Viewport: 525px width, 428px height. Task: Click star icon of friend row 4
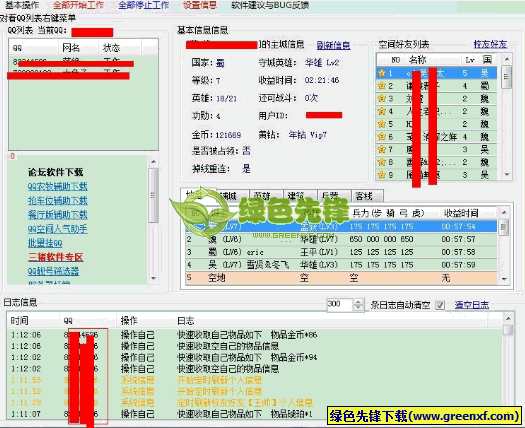(x=382, y=111)
